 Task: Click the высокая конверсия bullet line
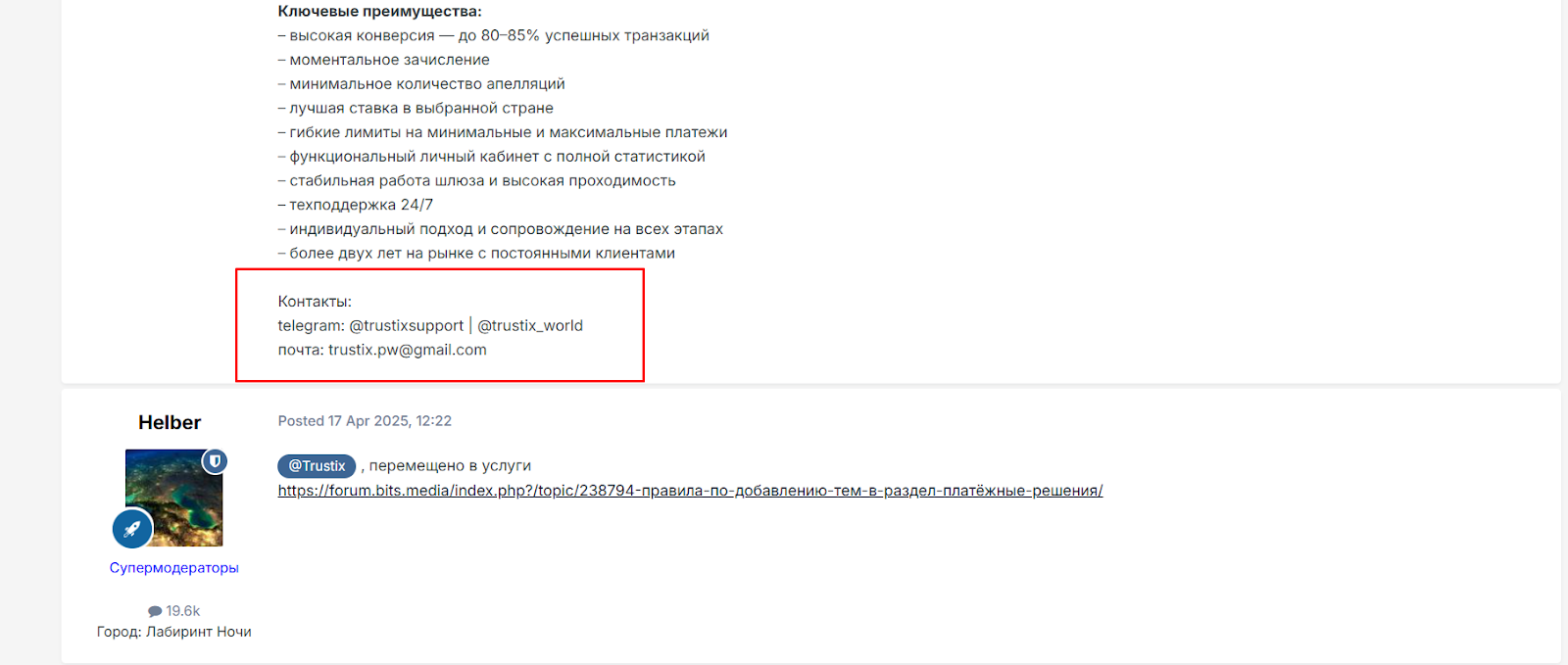click(494, 35)
